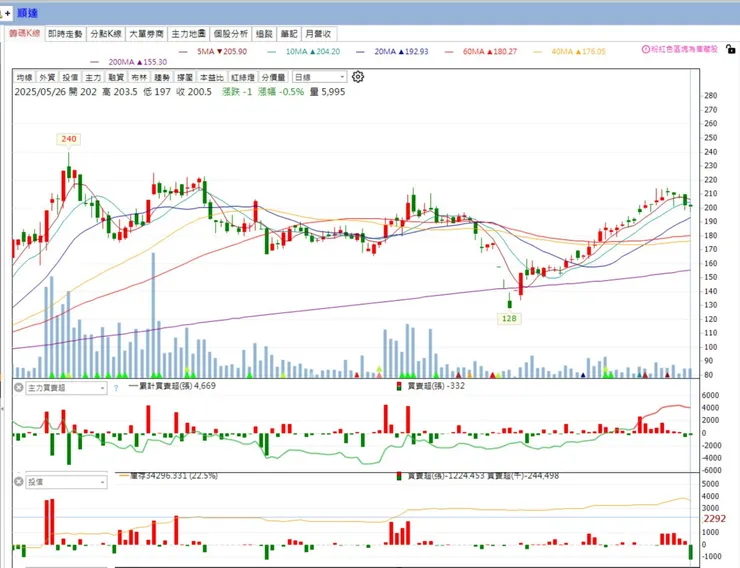Open the 個股分析 tab

tap(230, 34)
